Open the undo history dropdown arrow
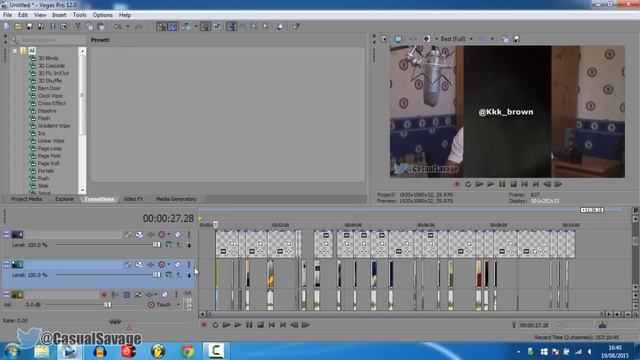Screen dimensions: 640x360 coord(128,27)
